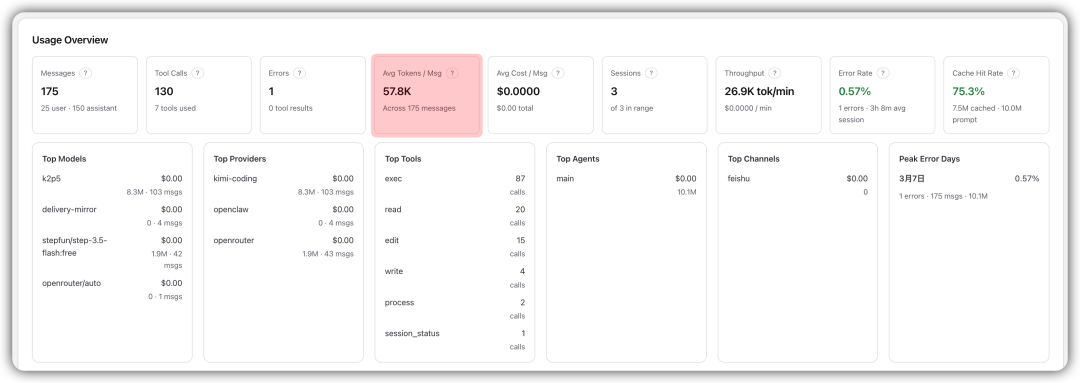This screenshot has width=1080, height=383.
Task: Select the main agent row
Action: coord(626,185)
